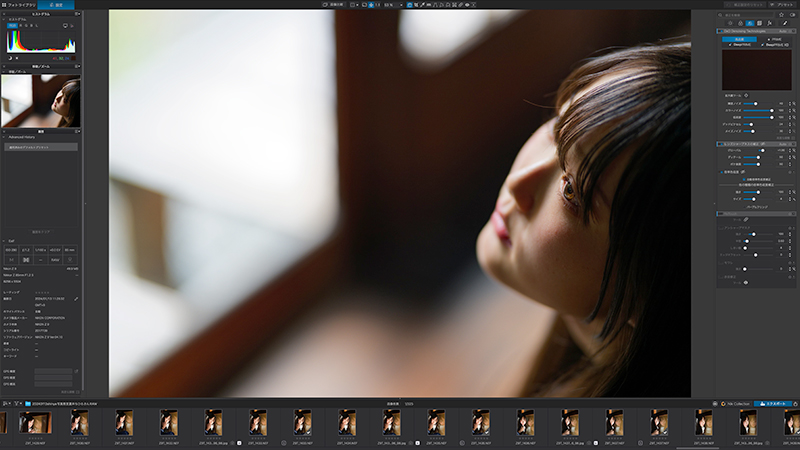800x450 pixels.
Task: Collapse the Advanced History section
Action: 4,137
